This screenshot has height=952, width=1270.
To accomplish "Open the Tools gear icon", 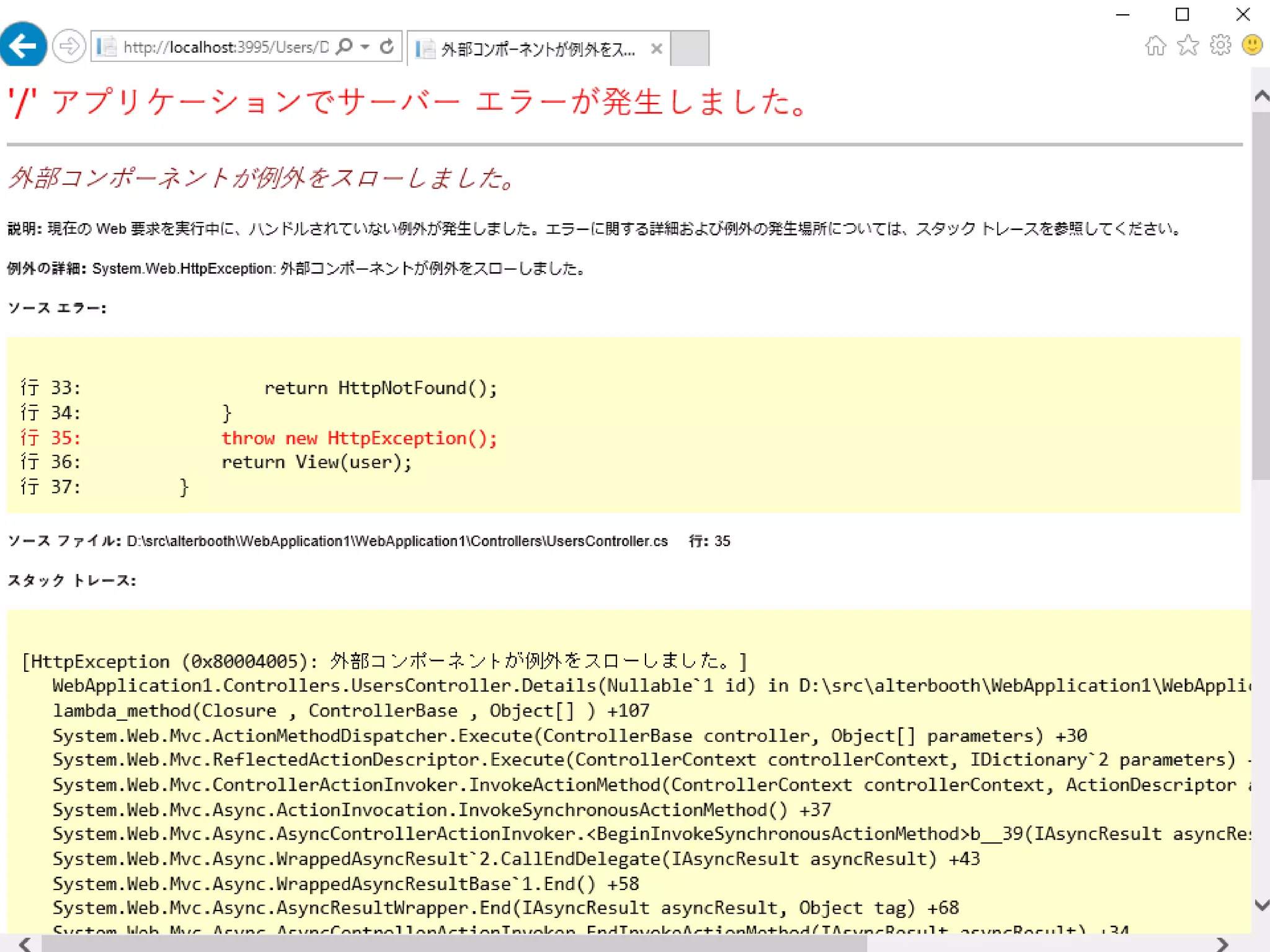I will (1220, 45).
